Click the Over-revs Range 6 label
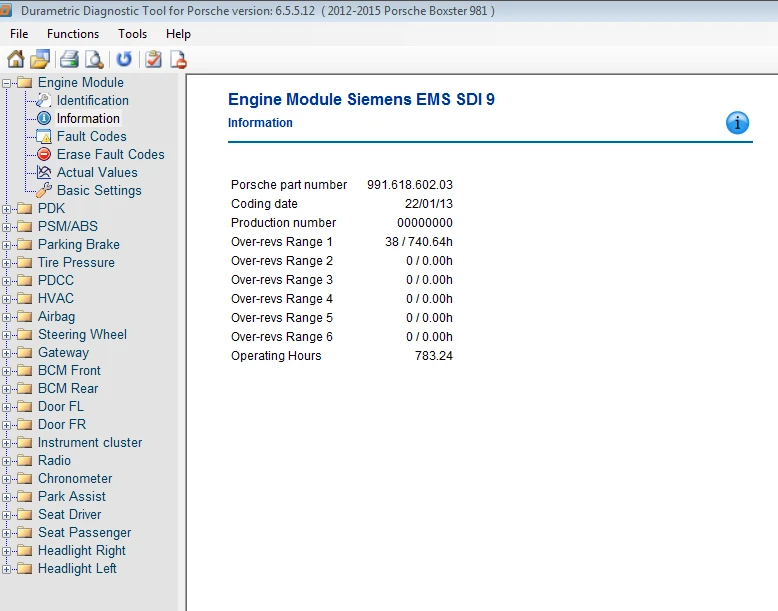This screenshot has width=778, height=611. click(282, 337)
